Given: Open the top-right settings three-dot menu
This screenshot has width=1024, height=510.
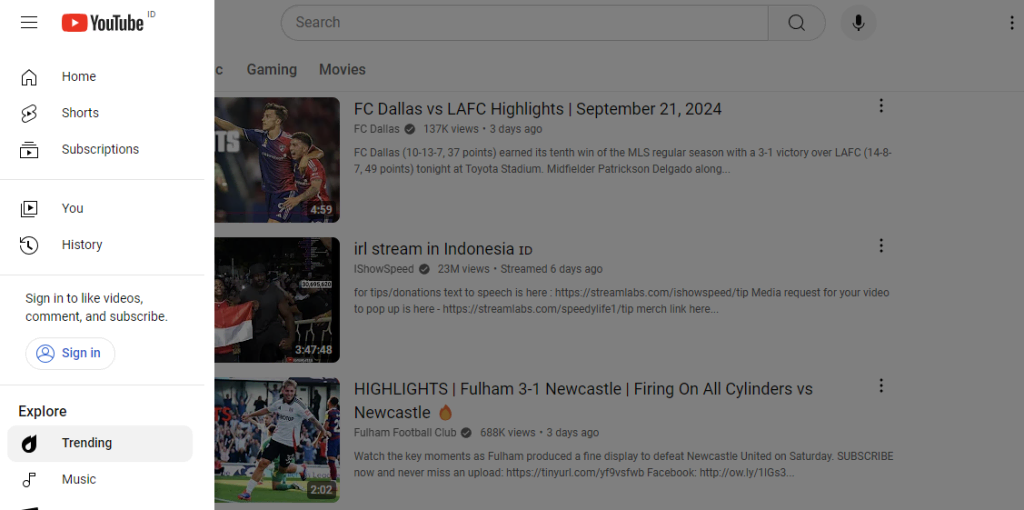Looking at the screenshot, I should 1011,23.
